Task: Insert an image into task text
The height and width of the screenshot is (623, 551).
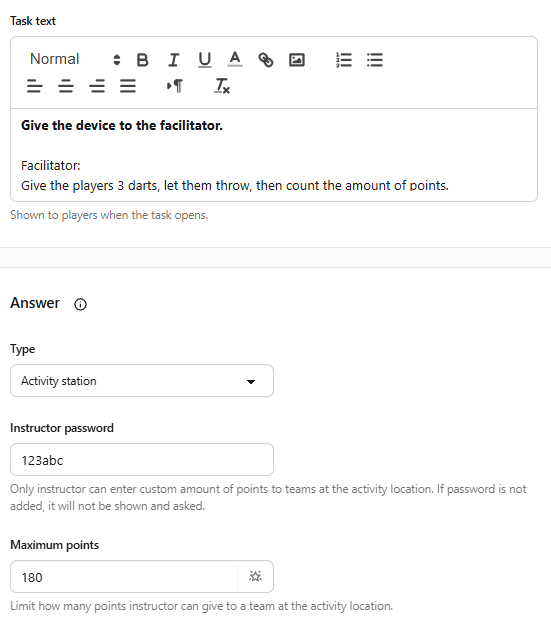Action: click(x=297, y=60)
